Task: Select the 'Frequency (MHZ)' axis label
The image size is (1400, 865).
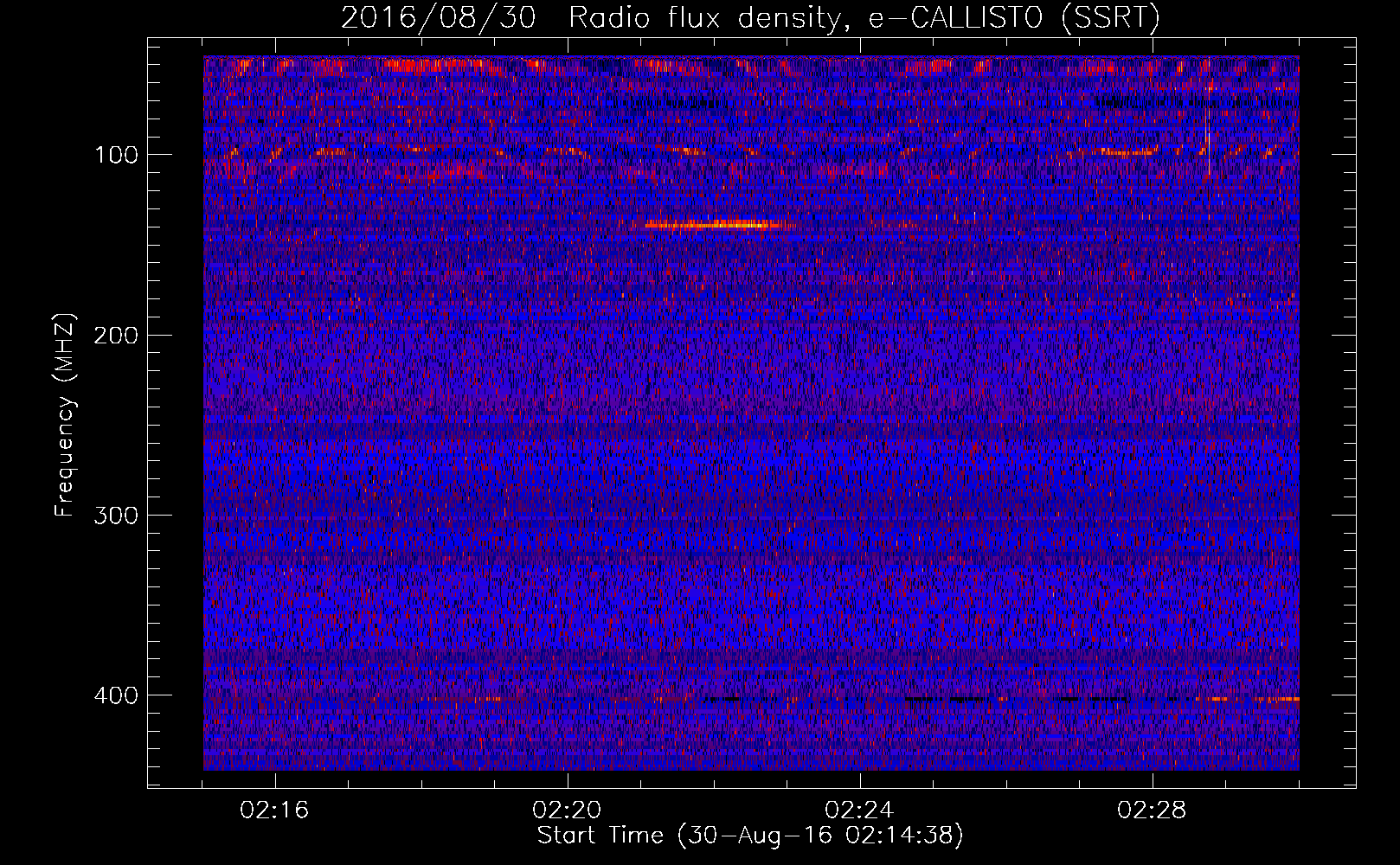Action: 65,415
